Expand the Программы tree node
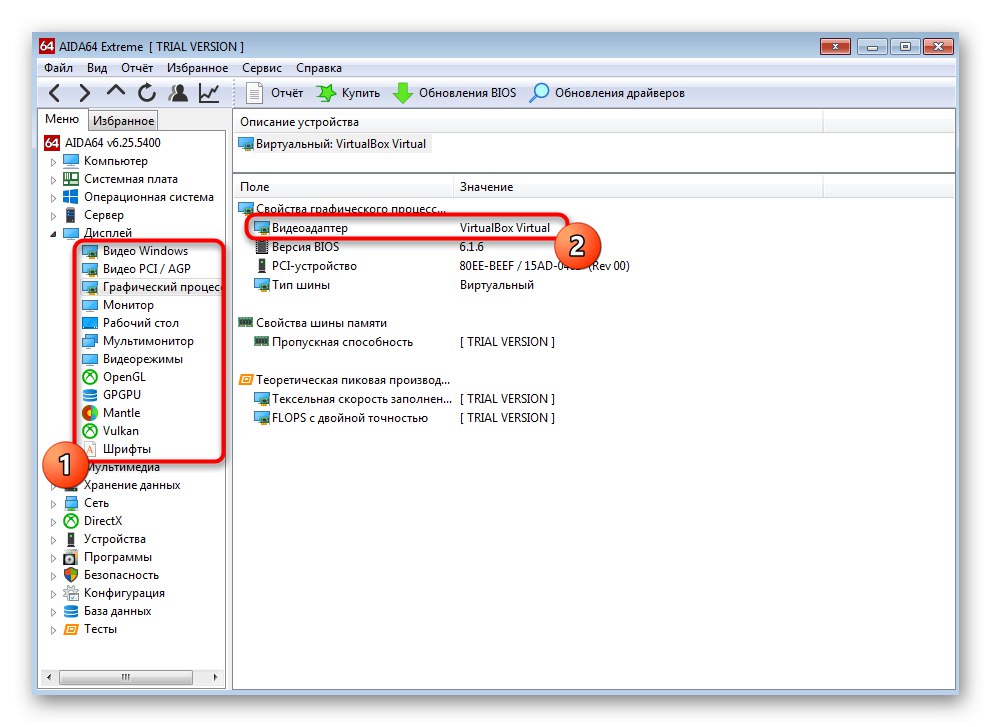The height and width of the screenshot is (727, 991). (53, 558)
